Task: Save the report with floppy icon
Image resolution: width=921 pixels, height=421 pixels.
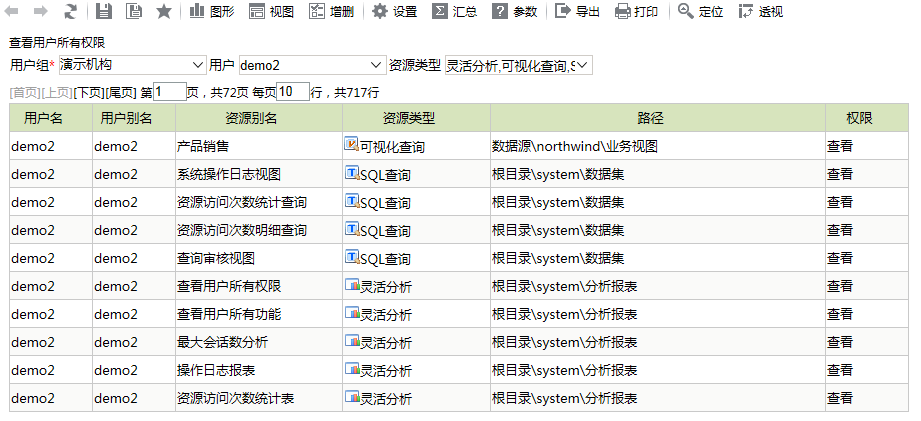Action: click(x=104, y=11)
